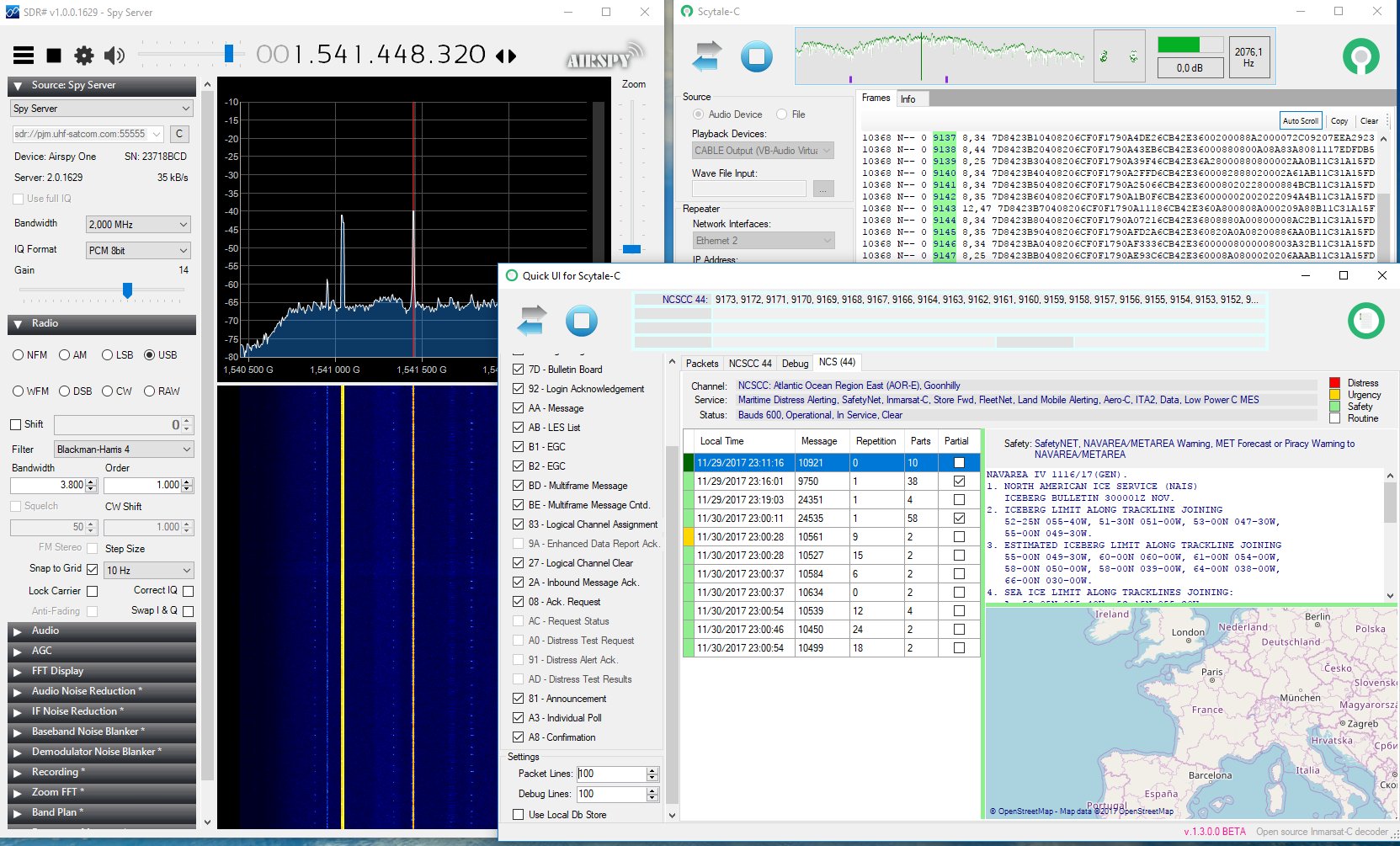This screenshot has width=1400, height=846.
Task: Click the Scytale-C stop demodulator button
Action: [756, 56]
